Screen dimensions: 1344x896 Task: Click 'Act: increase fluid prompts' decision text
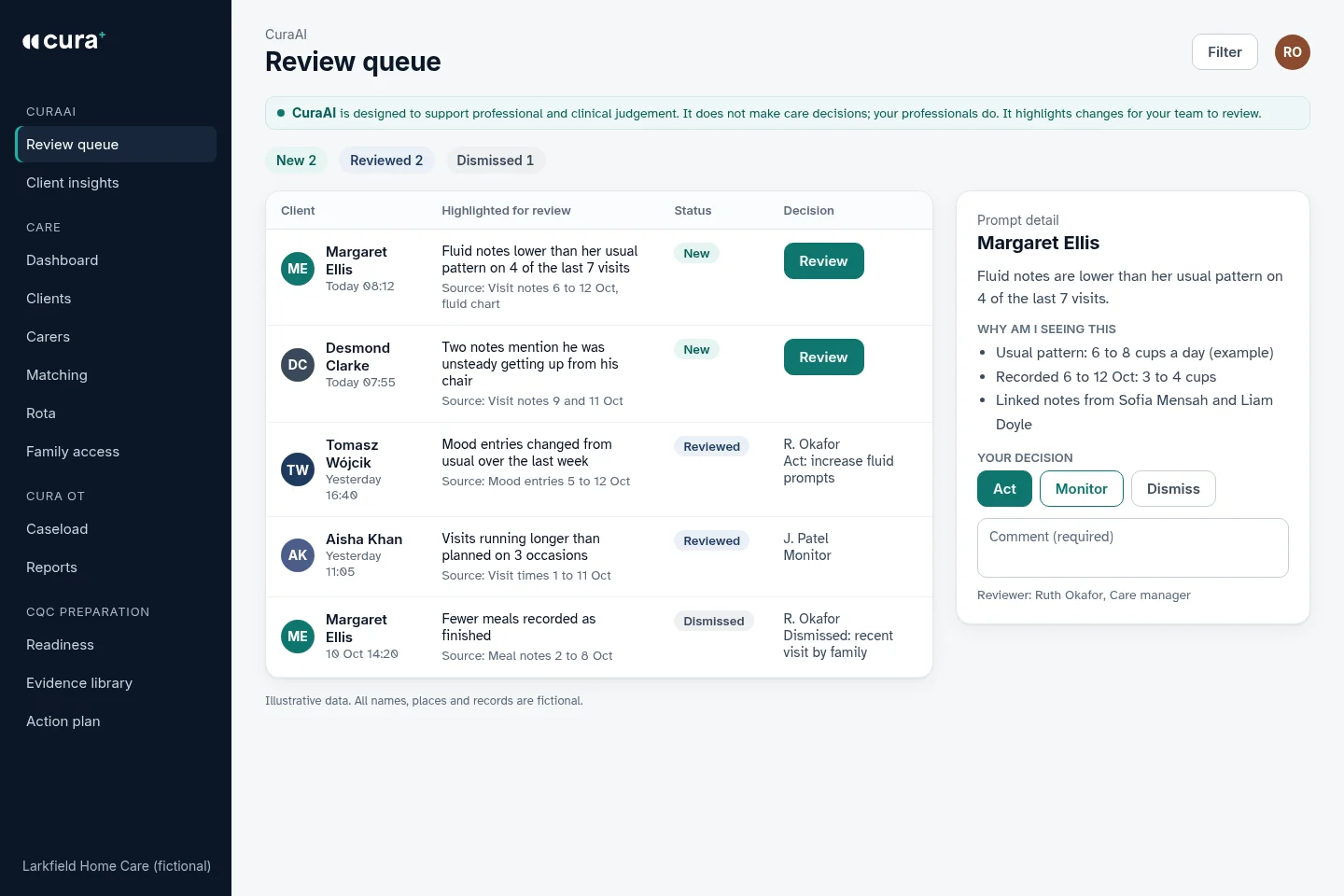[838, 469]
